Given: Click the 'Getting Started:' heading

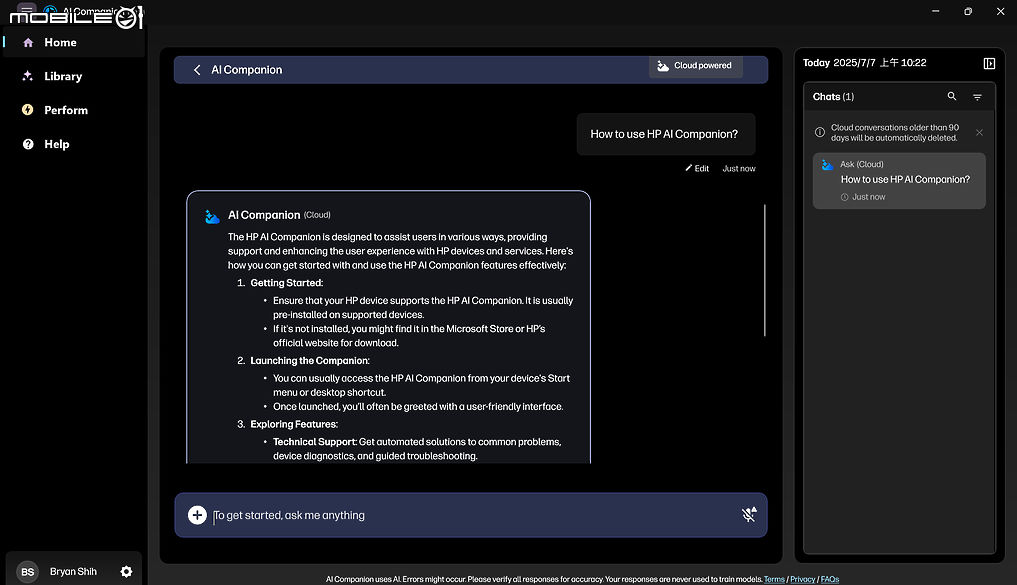Looking at the screenshot, I should [287, 283].
